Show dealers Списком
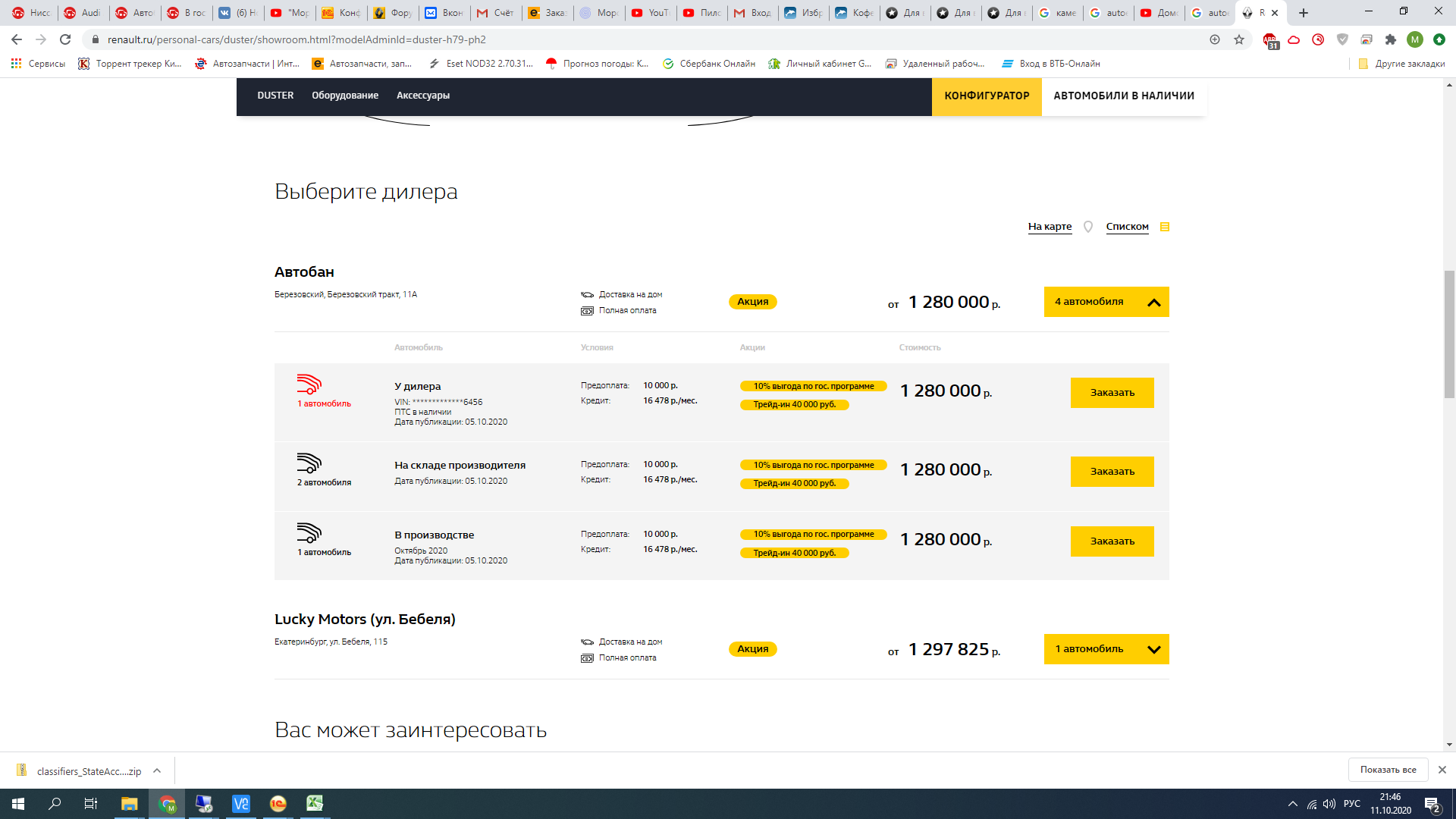 (1127, 227)
